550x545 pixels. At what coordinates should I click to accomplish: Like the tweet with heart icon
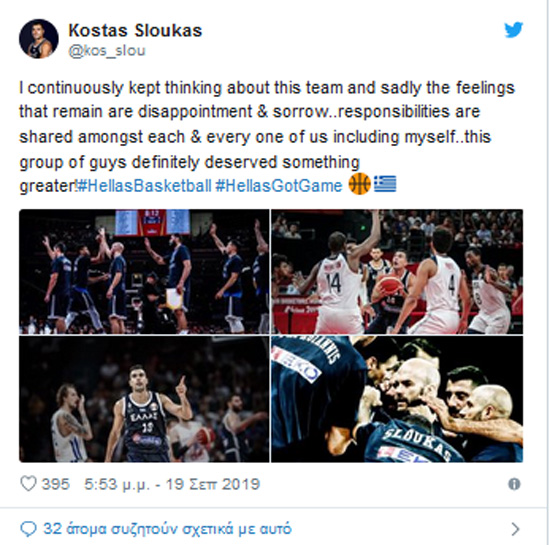point(28,484)
